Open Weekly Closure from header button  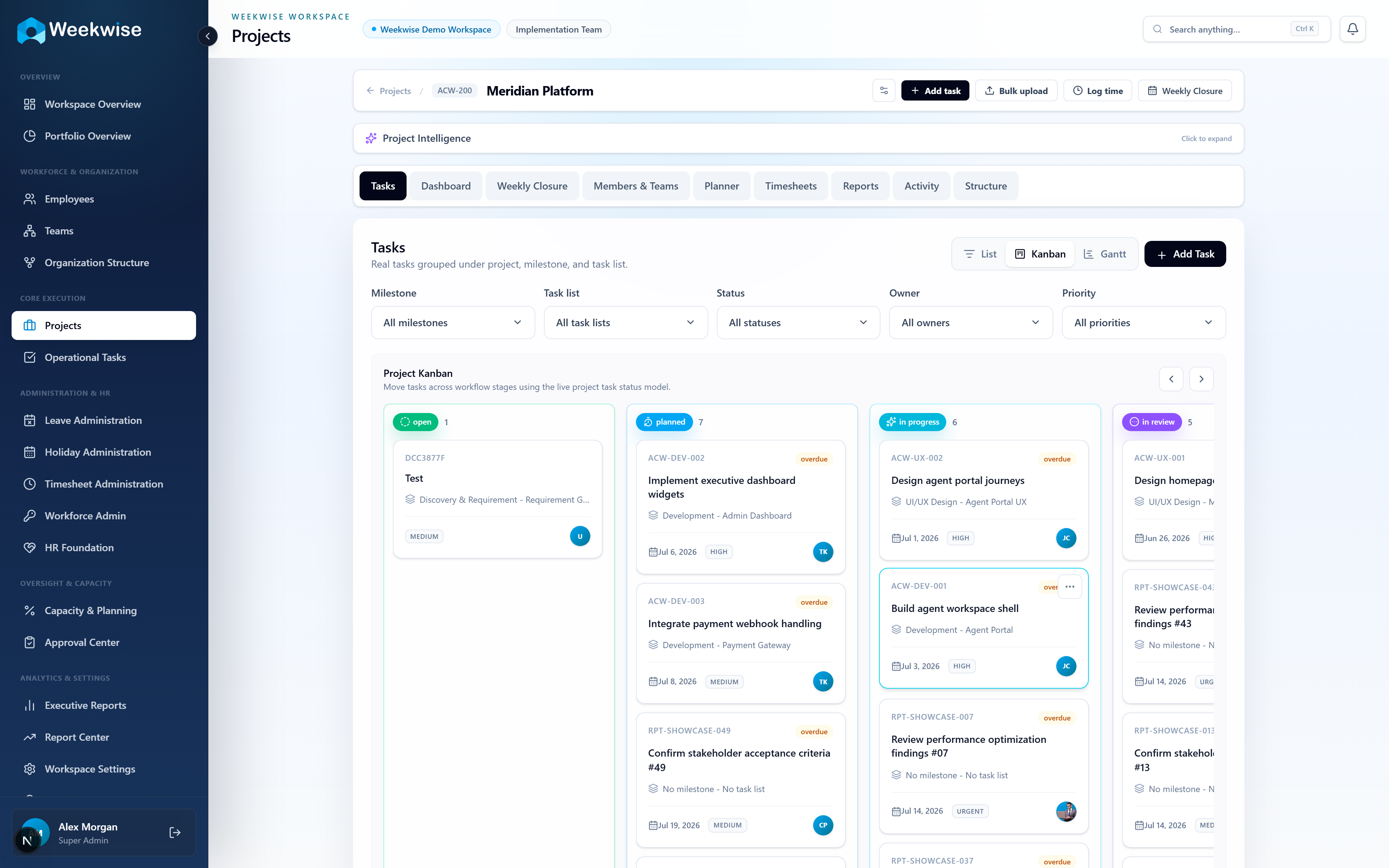tap(1185, 91)
